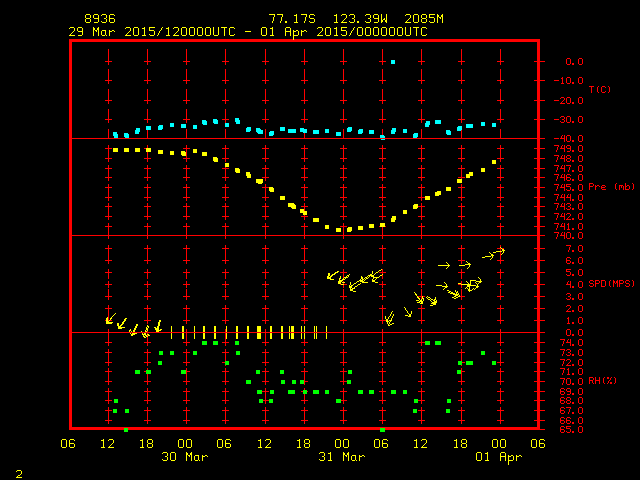Click the 741.0 pressure tick value
Viewport: 640px width, 480px height.
(569, 227)
